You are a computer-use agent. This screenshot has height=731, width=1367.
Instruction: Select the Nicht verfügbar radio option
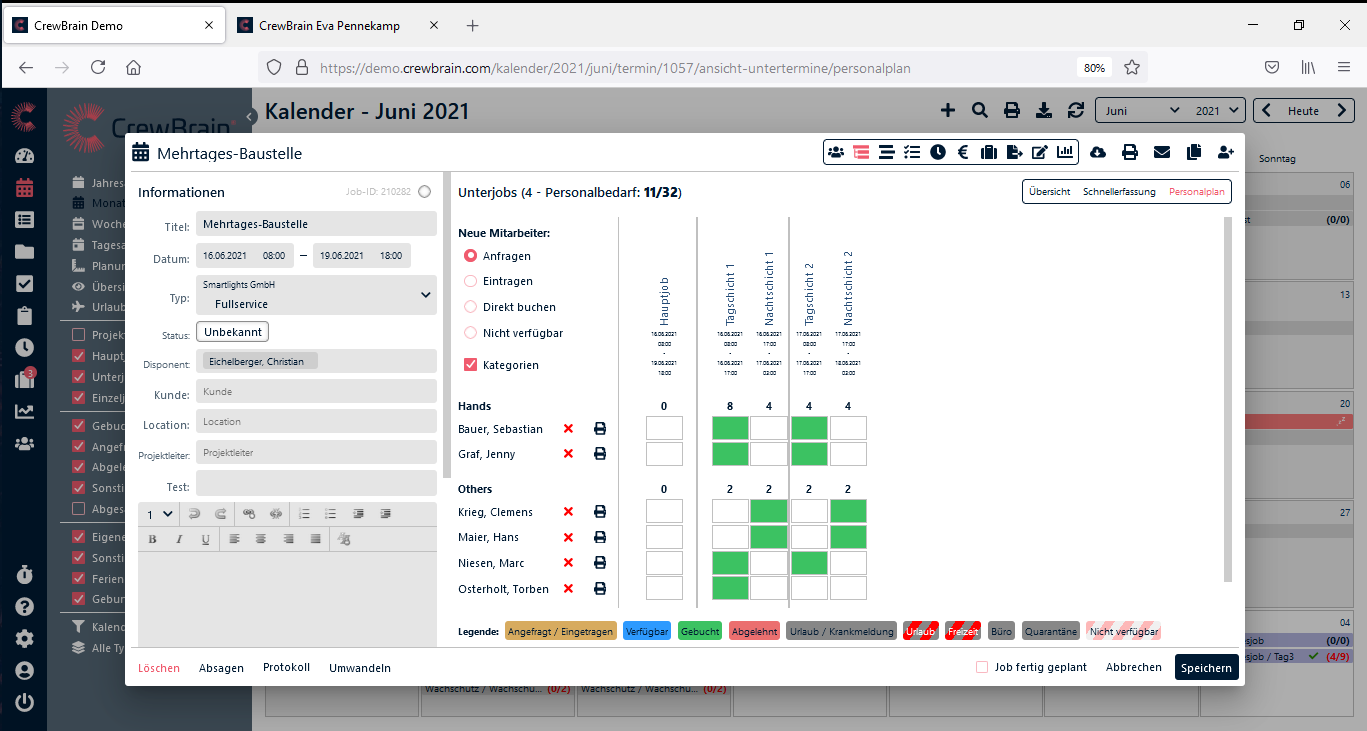click(470, 333)
